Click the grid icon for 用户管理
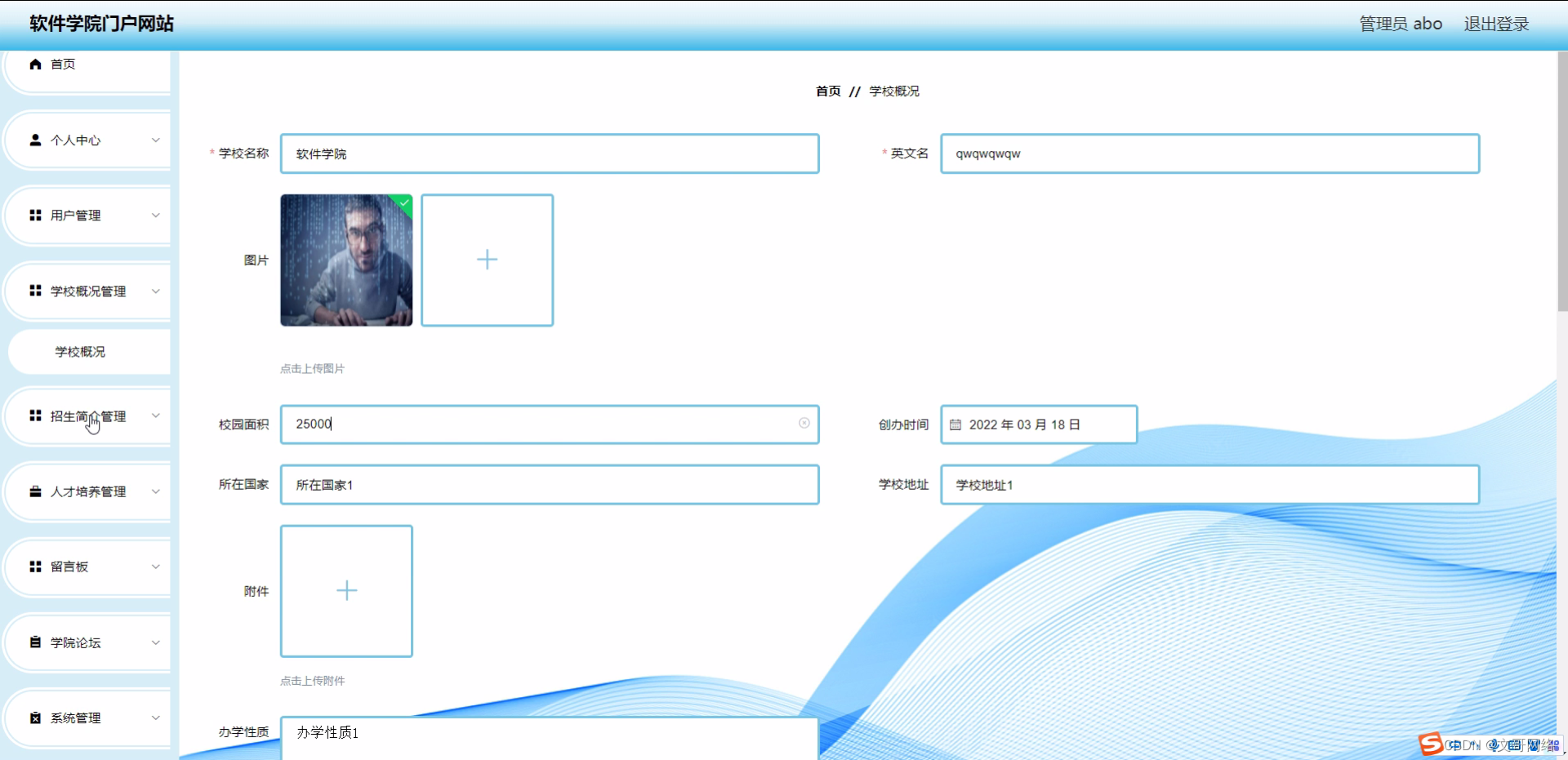 tap(35, 215)
